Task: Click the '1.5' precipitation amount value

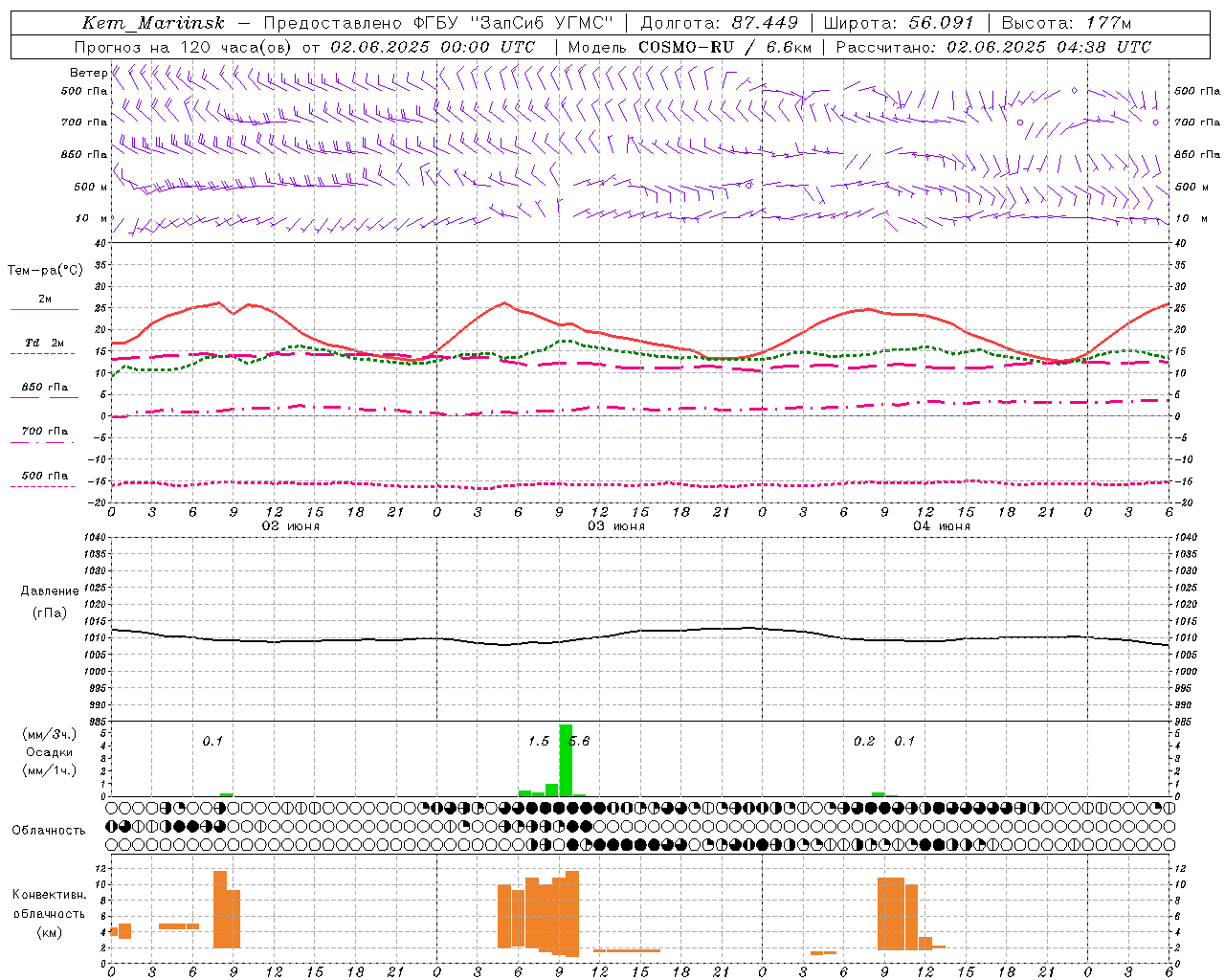Action: 539,742
